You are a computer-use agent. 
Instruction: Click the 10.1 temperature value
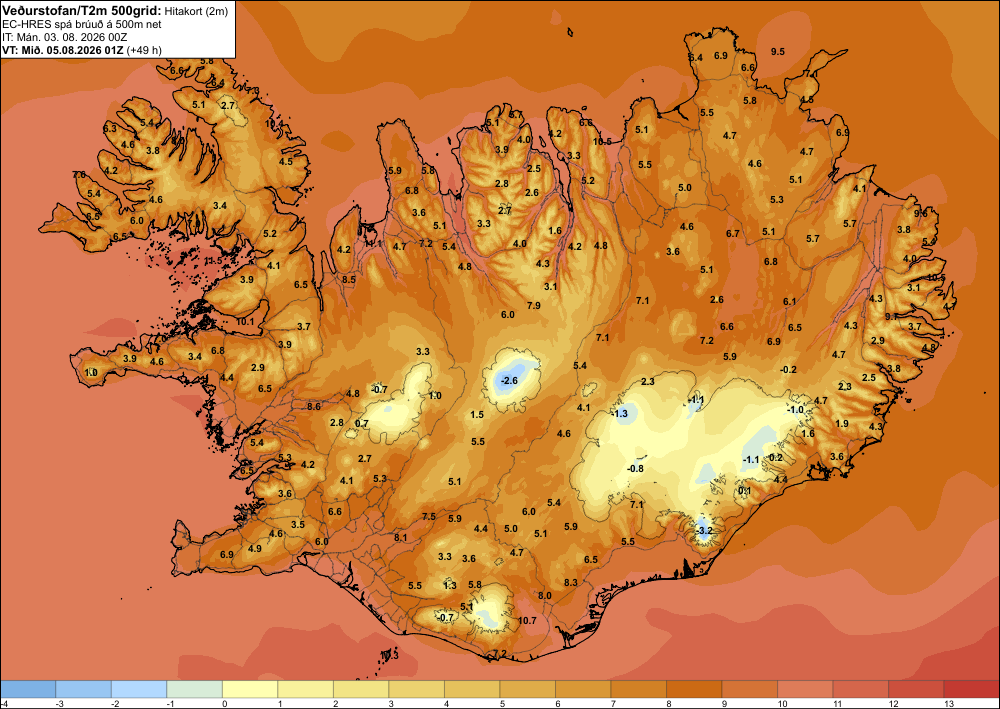[x=245, y=322]
